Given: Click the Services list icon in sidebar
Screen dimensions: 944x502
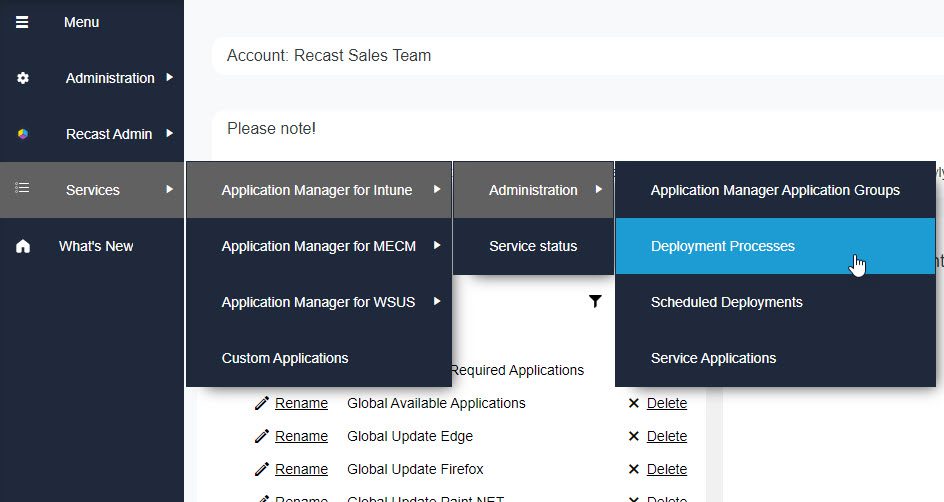Looking at the screenshot, I should [23, 189].
